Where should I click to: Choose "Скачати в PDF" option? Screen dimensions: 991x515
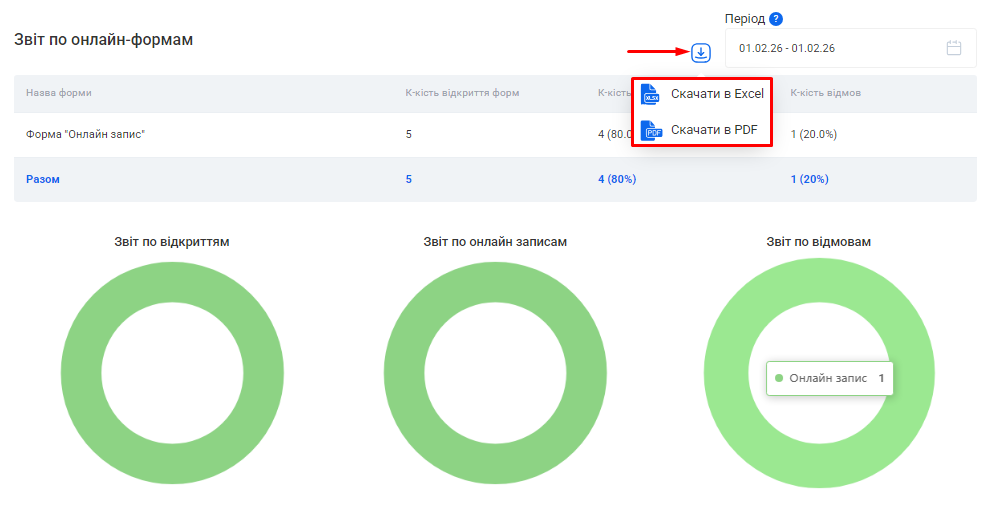pos(713,130)
